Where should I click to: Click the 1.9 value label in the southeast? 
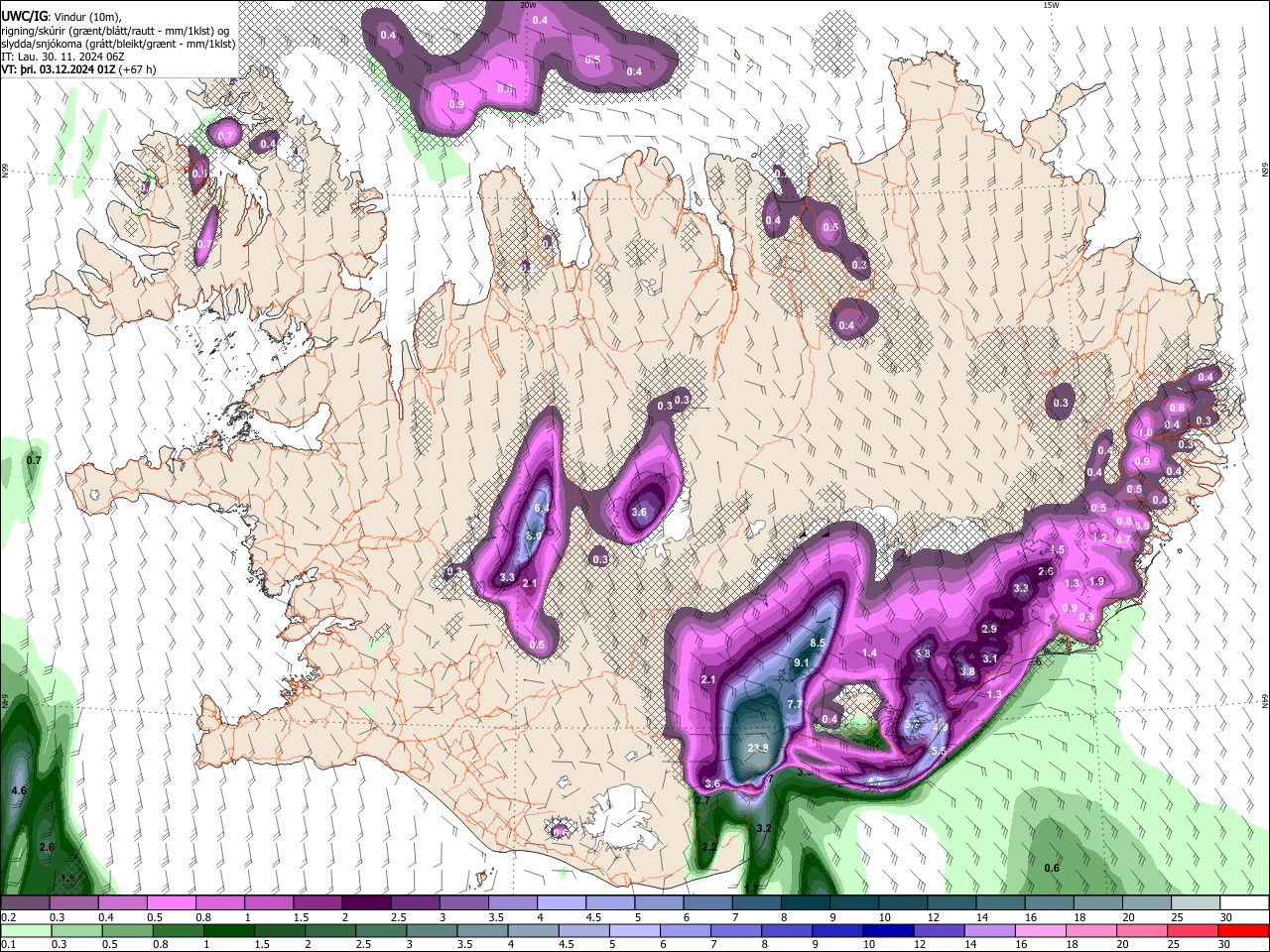pyautogui.click(x=1096, y=581)
